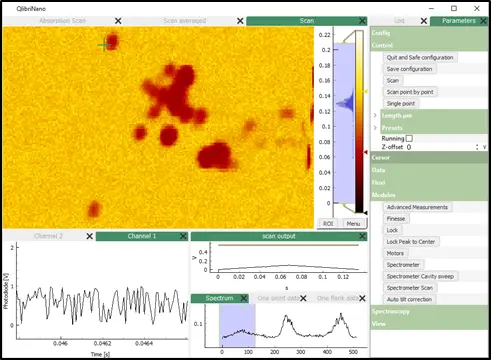Screen dimensions: 491x360
Task: Toggle the Running checkbox
Action: 409,138
